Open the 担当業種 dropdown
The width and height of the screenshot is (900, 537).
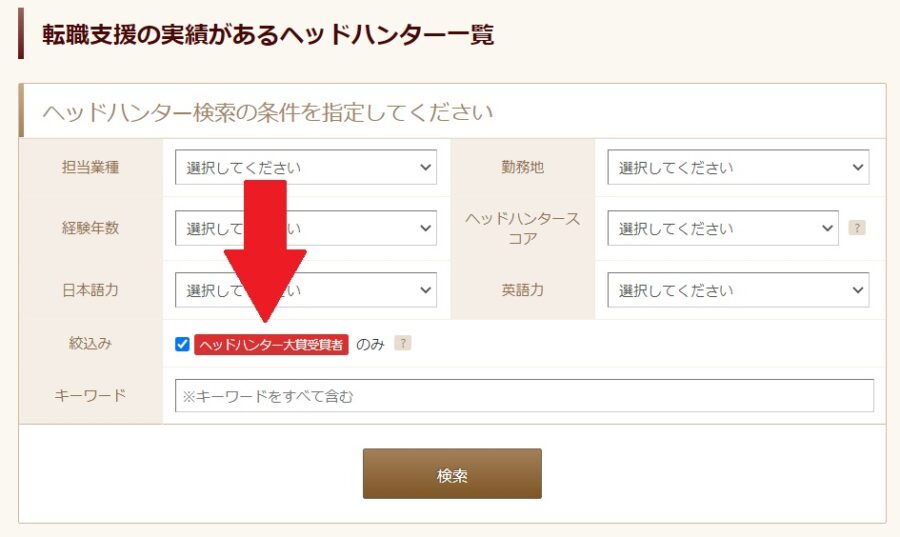[305, 168]
